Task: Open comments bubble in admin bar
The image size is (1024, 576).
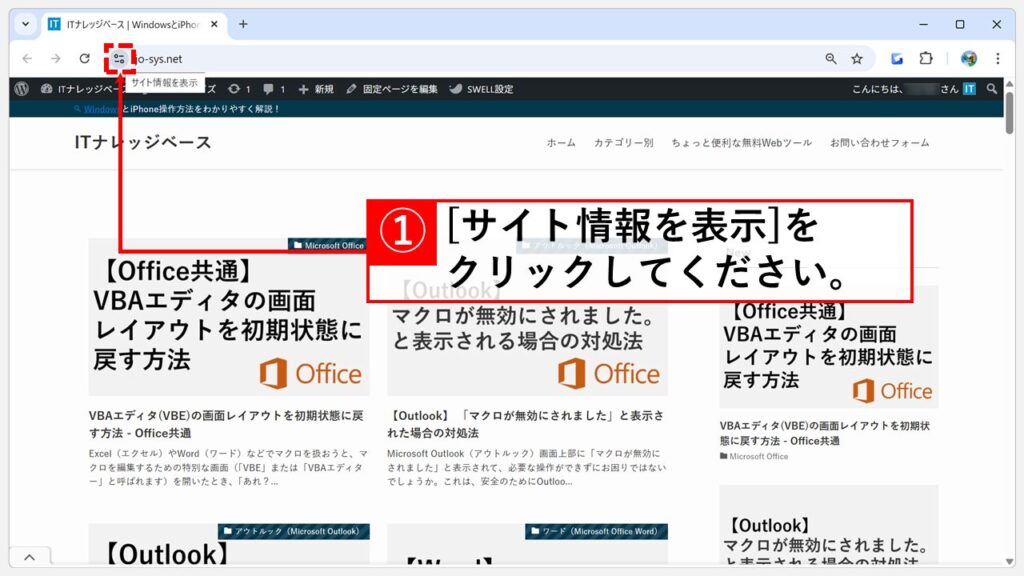Action: click(x=274, y=89)
